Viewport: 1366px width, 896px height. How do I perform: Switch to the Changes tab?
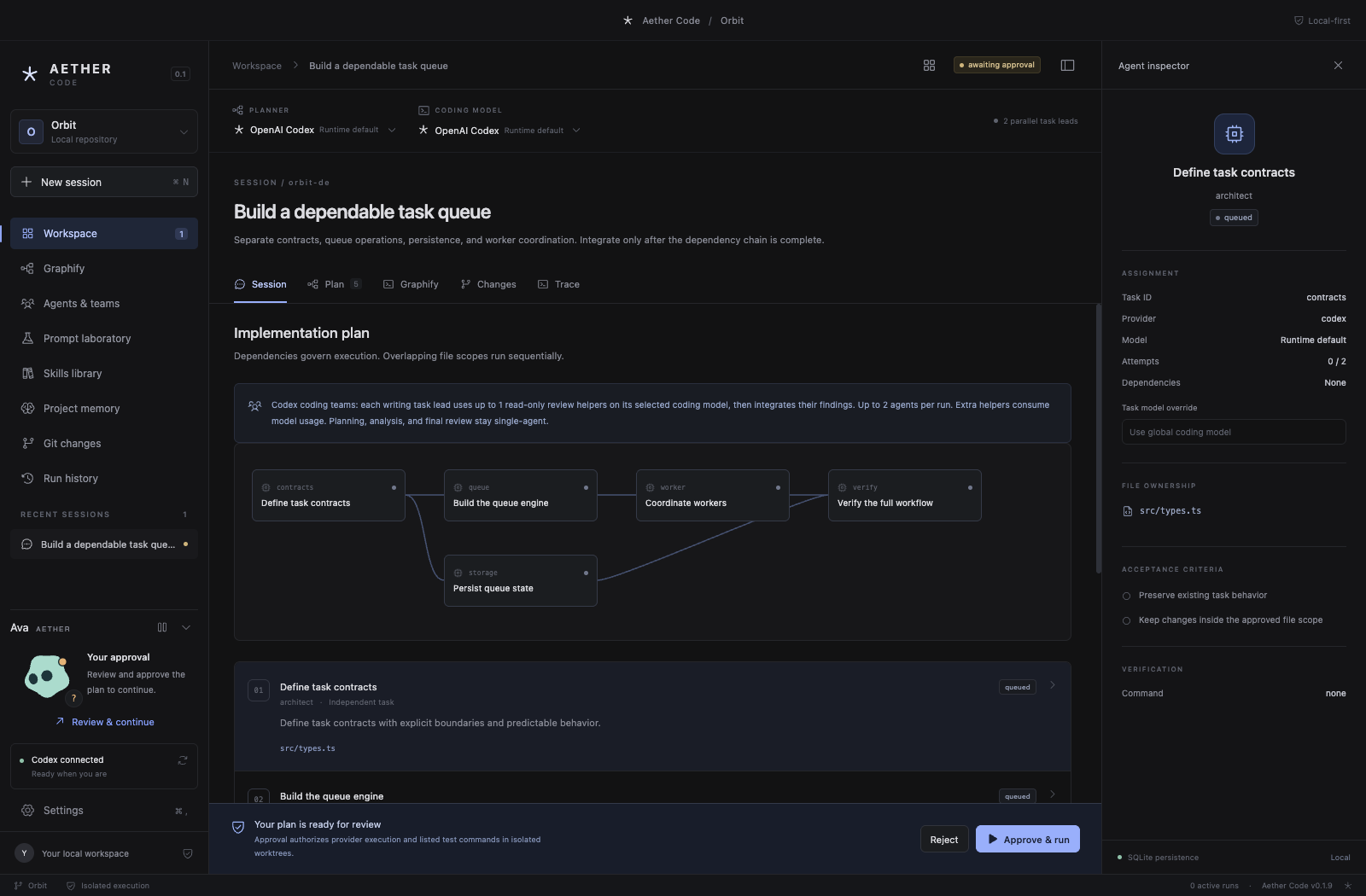pos(488,285)
